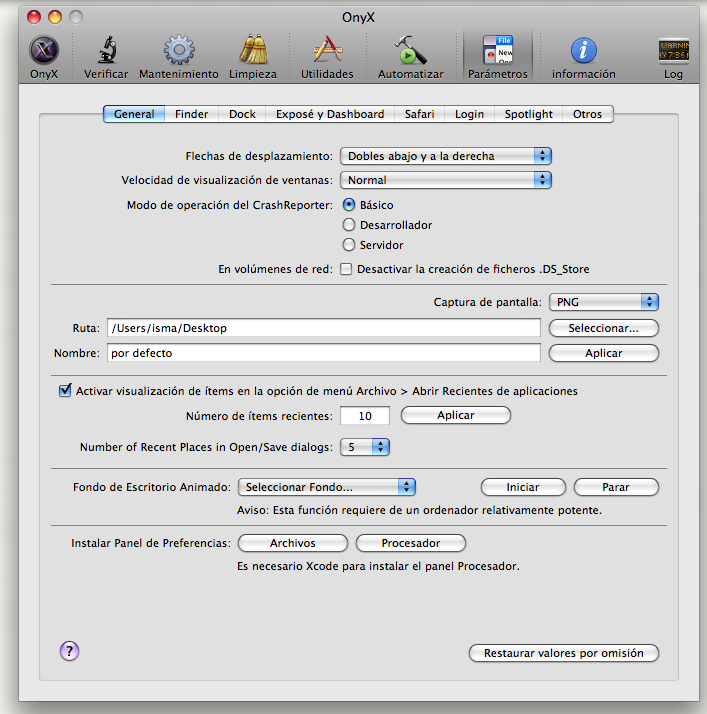The image size is (707, 714).
Task: Click the Procesador button
Action: pos(411,543)
